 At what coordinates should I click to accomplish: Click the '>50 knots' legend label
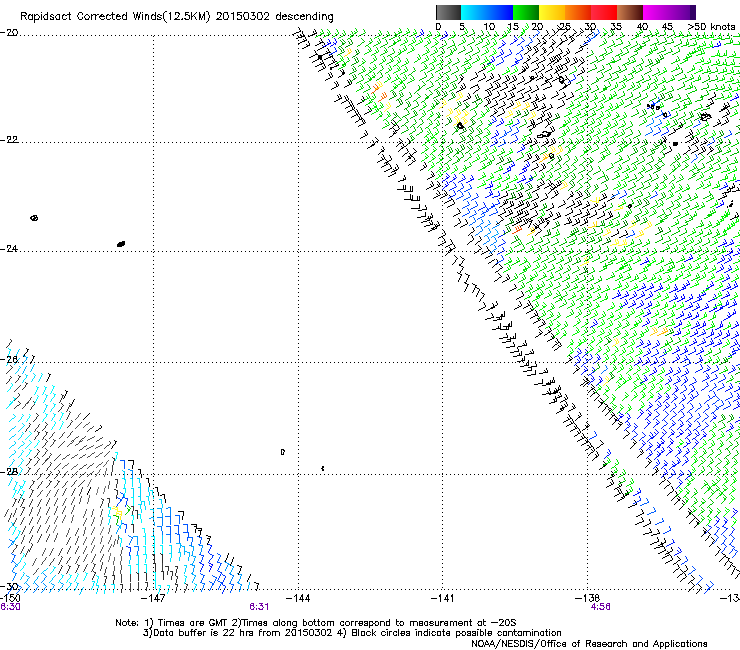click(x=711, y=27)
